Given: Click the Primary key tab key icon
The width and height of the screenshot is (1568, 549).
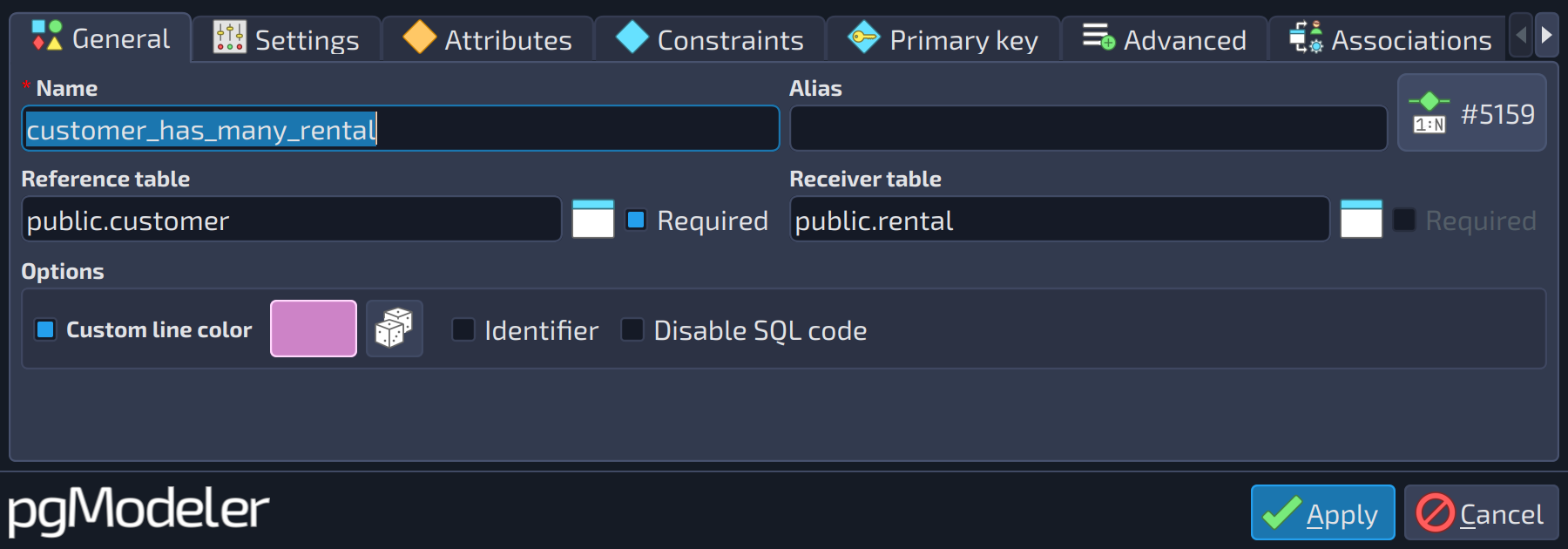Looking at the screenshot, I should click(863, 37).
